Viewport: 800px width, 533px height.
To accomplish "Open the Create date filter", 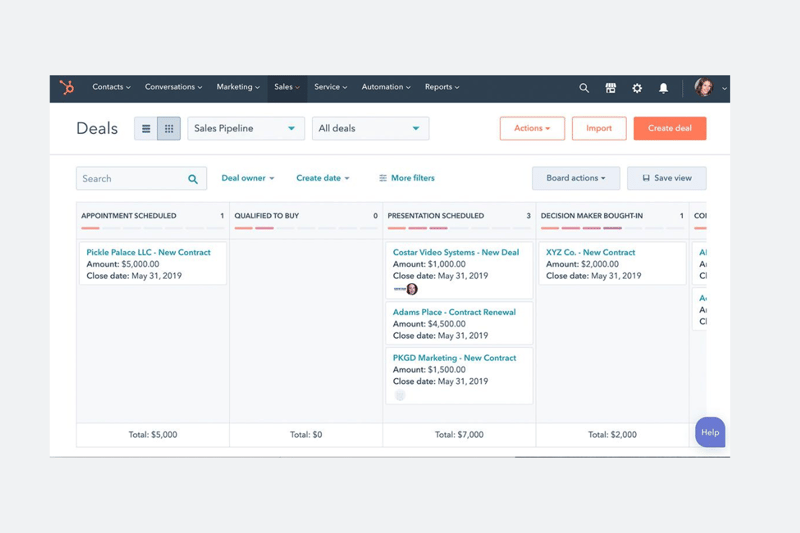I will [x=322, y=178].
